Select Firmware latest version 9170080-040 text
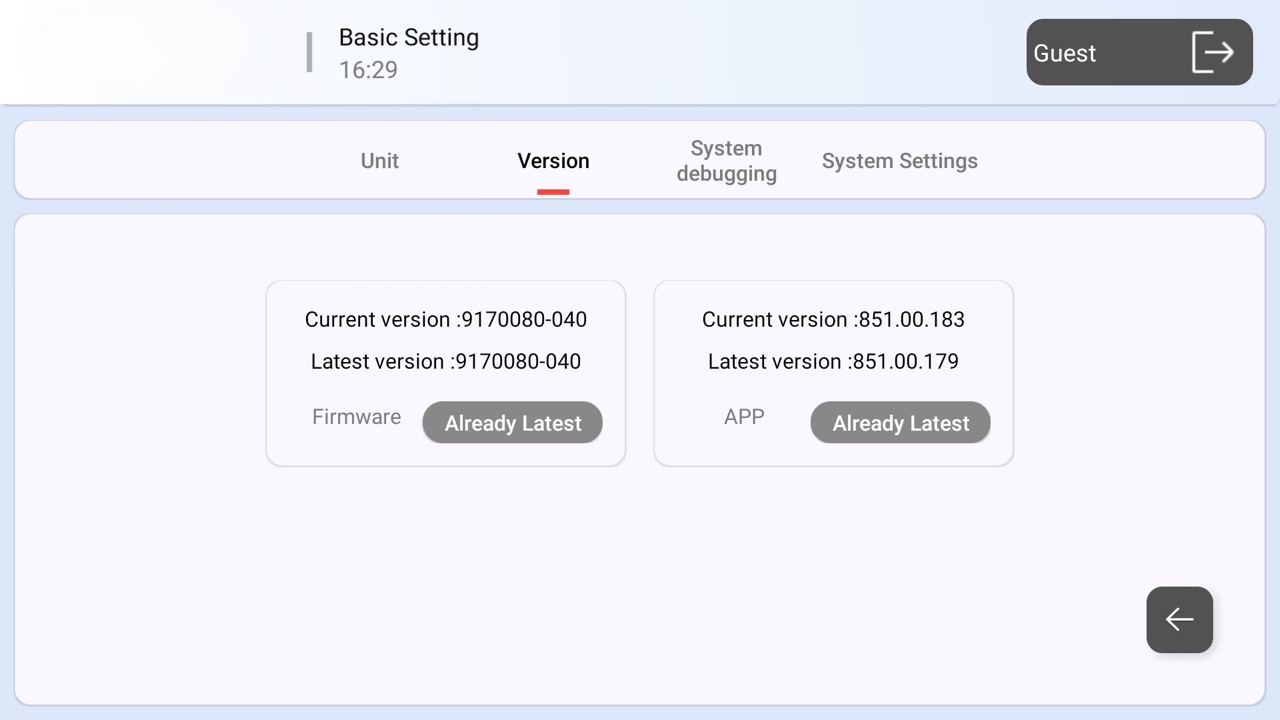 coord(446,362)
